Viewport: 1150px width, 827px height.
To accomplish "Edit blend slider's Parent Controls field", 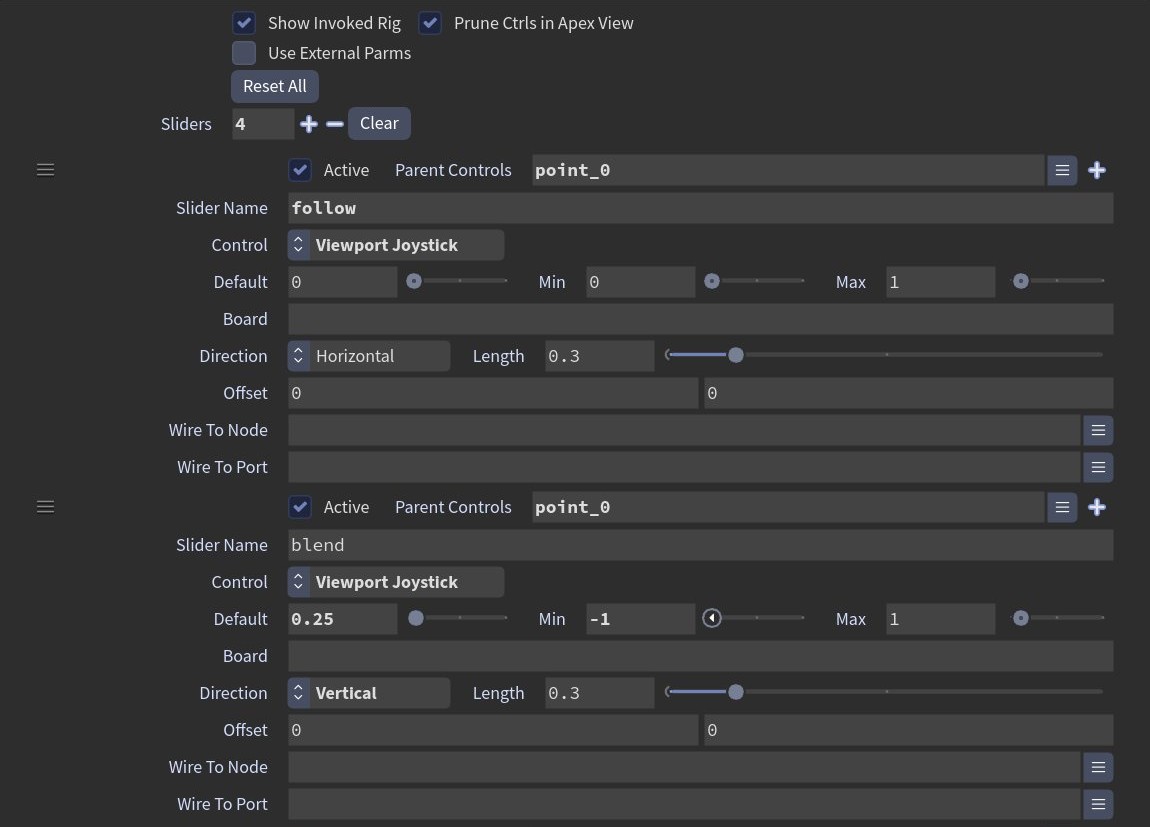I will pos(788,507).
